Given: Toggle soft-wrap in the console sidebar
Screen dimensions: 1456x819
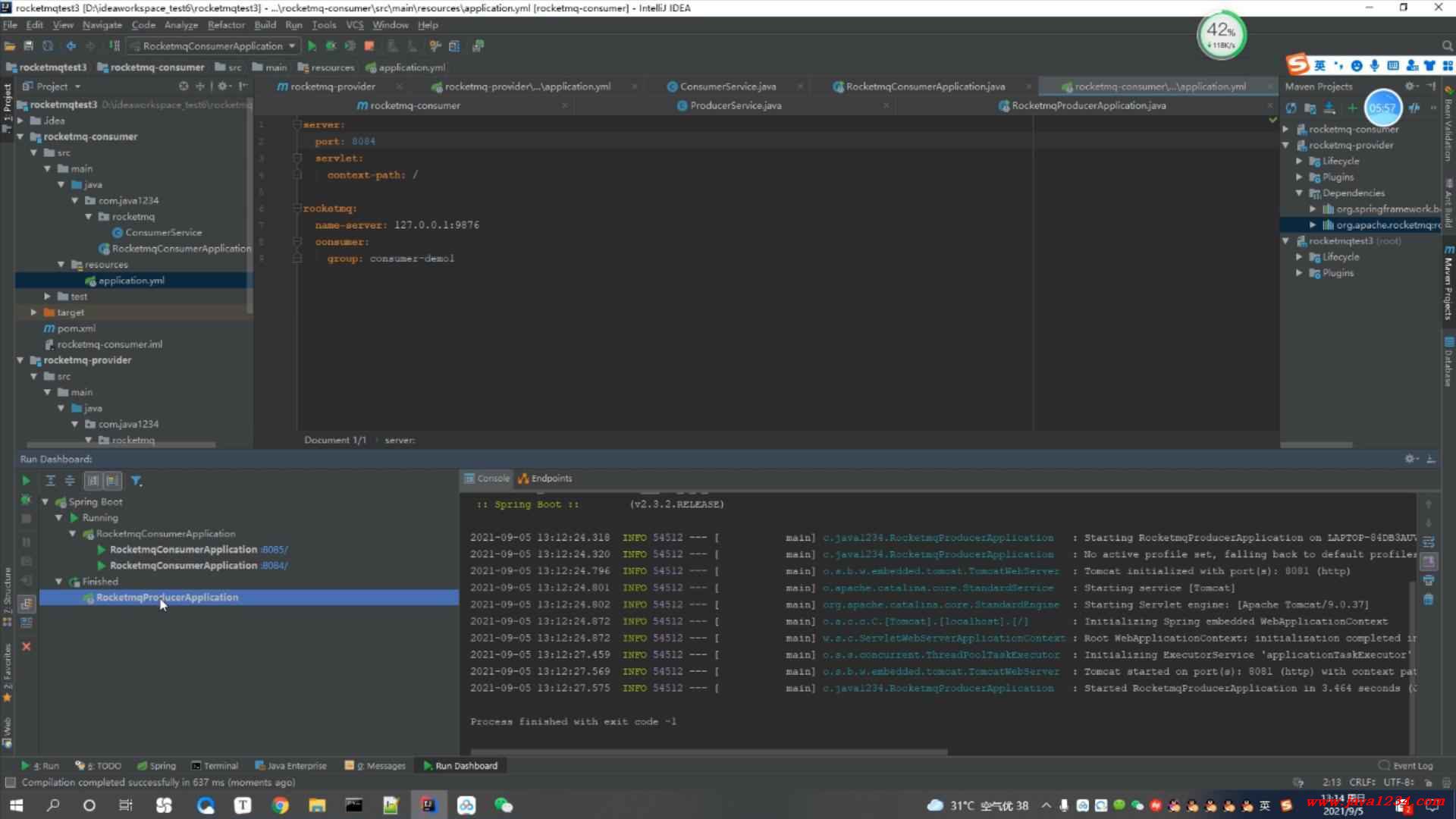Looking at the screenshot, I should 1429,542.
